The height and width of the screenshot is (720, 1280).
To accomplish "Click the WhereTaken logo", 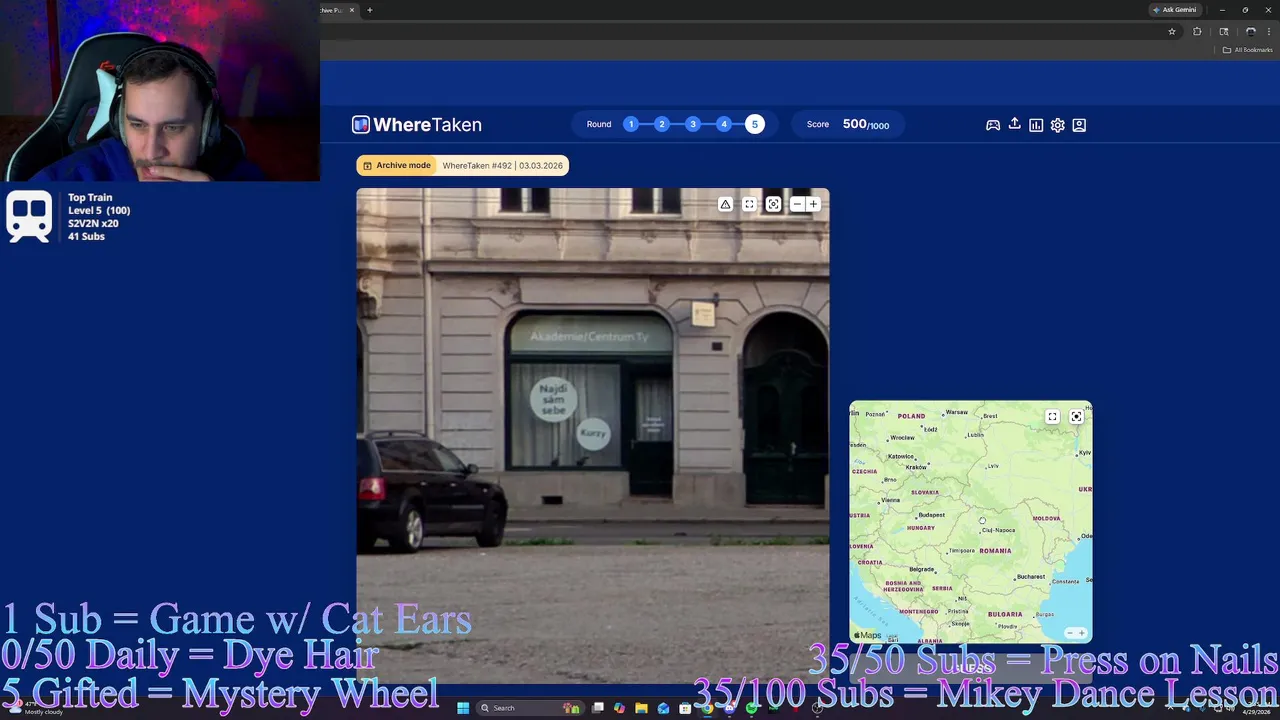I will [417, 125].
